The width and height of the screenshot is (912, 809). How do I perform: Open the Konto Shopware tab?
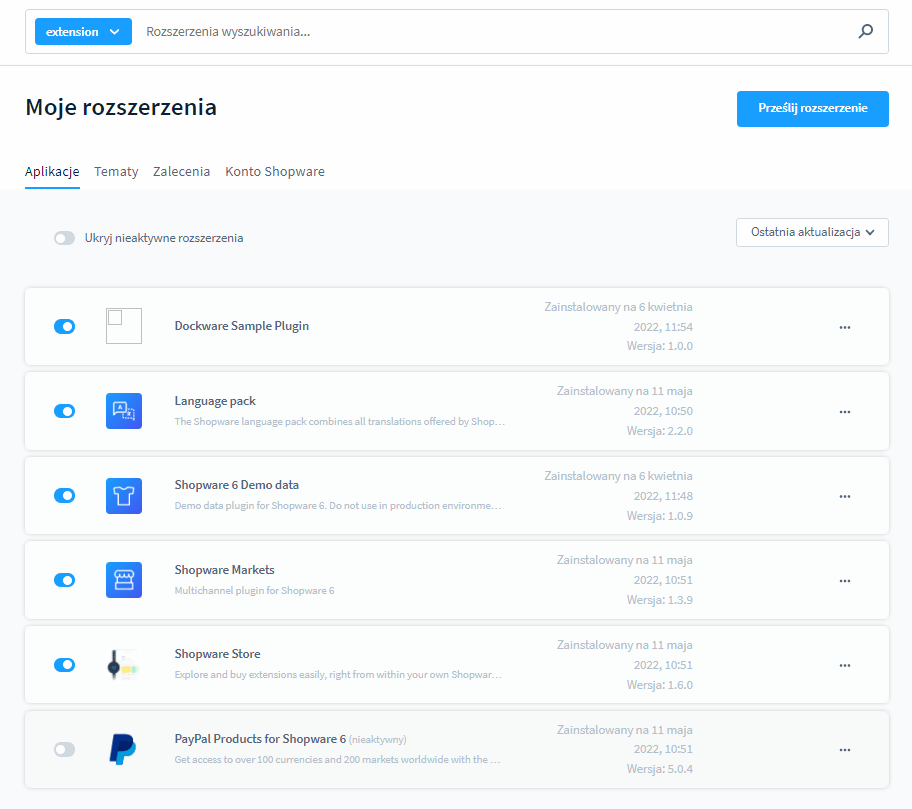[275, 172]
